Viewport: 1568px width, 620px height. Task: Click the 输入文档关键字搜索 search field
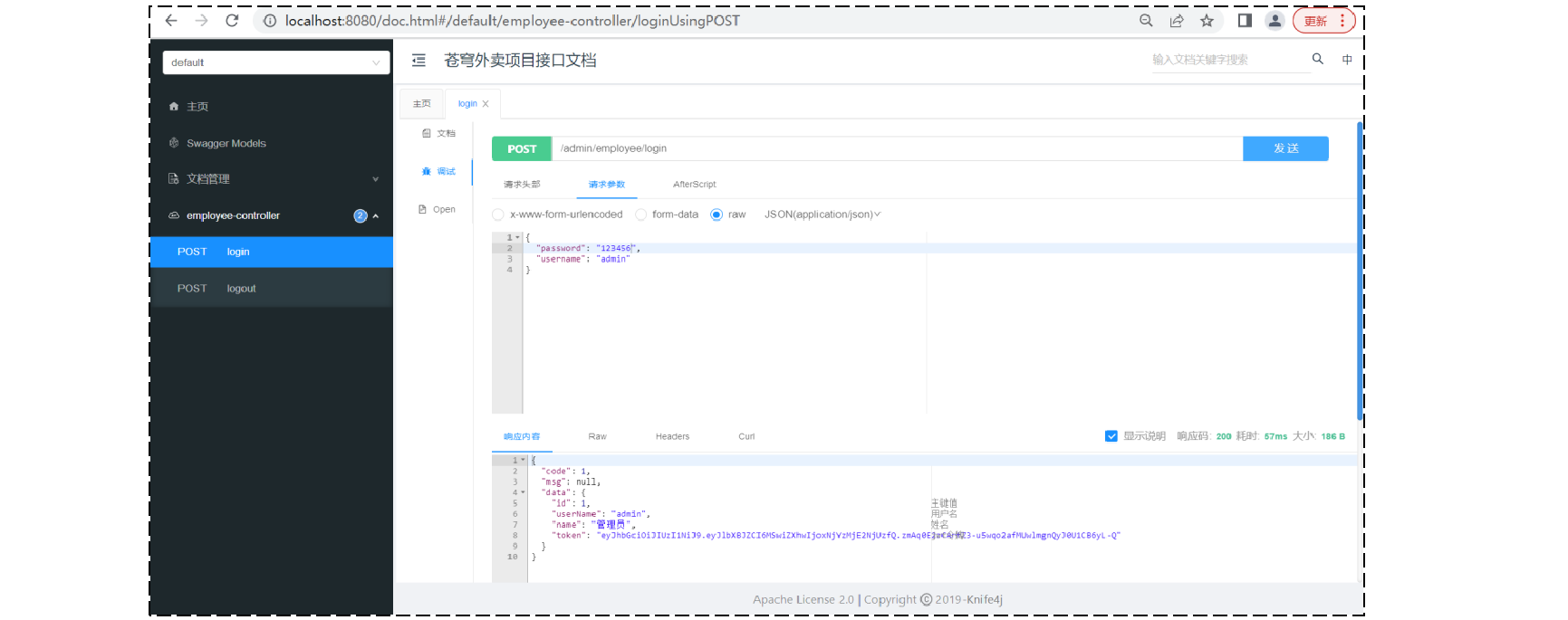click(1230, 60)
